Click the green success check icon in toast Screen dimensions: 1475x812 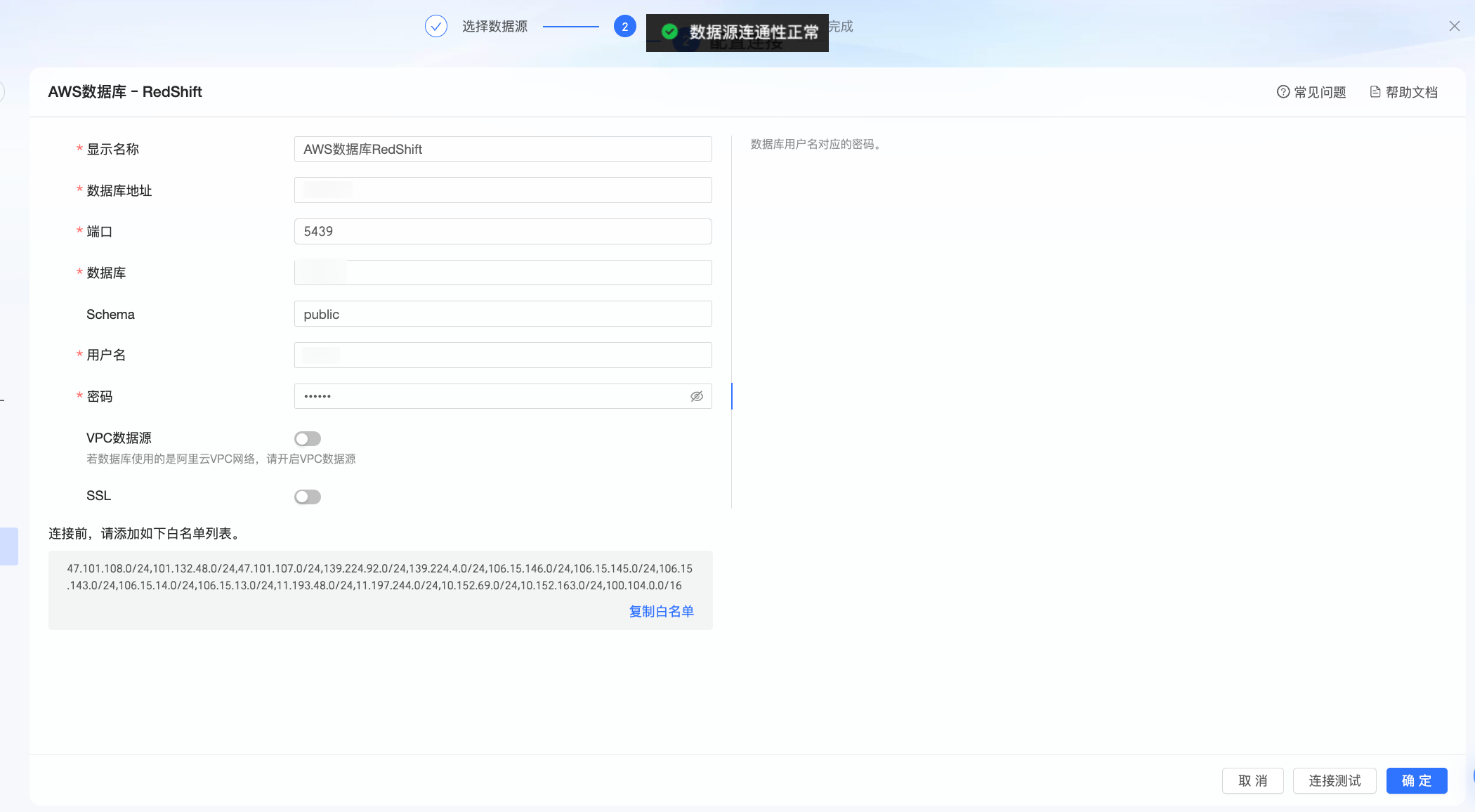pyautogui.click(x=669, y=32)
